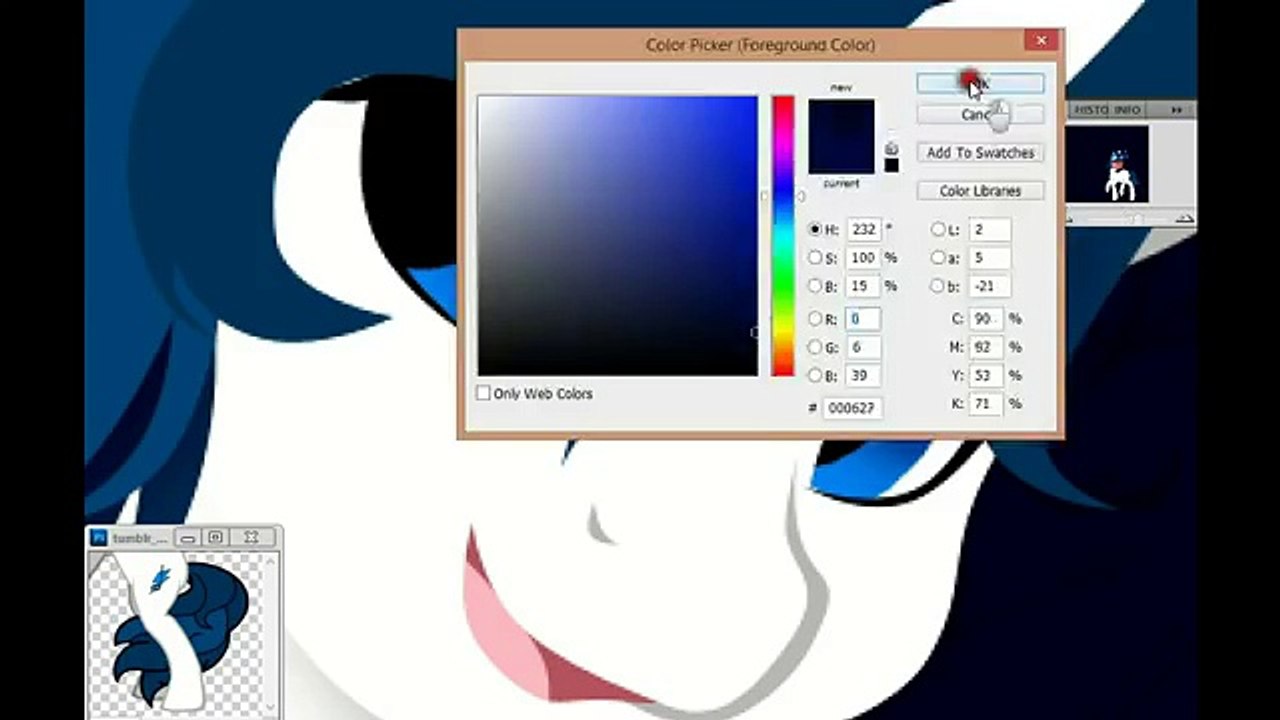
Task: Select the brightness B radio button beside 15
Action: [815, 286]
